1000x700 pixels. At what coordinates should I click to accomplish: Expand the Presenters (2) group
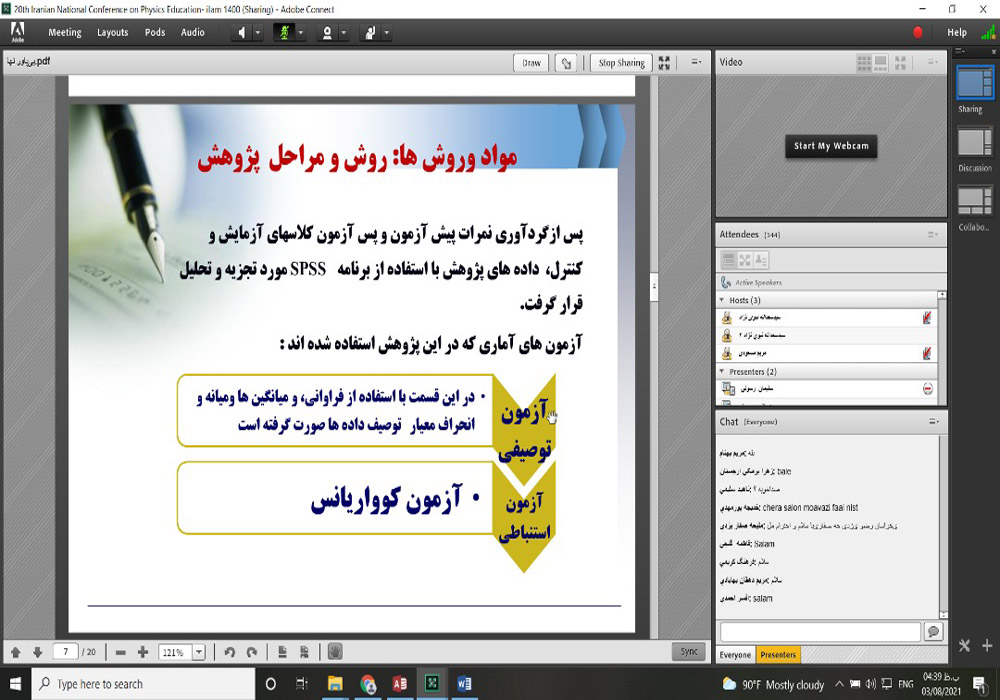click(x=721, y=371)
